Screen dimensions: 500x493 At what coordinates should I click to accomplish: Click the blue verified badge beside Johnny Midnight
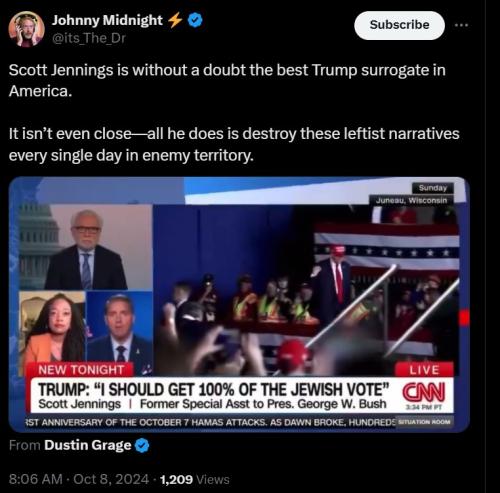(195, 20)
